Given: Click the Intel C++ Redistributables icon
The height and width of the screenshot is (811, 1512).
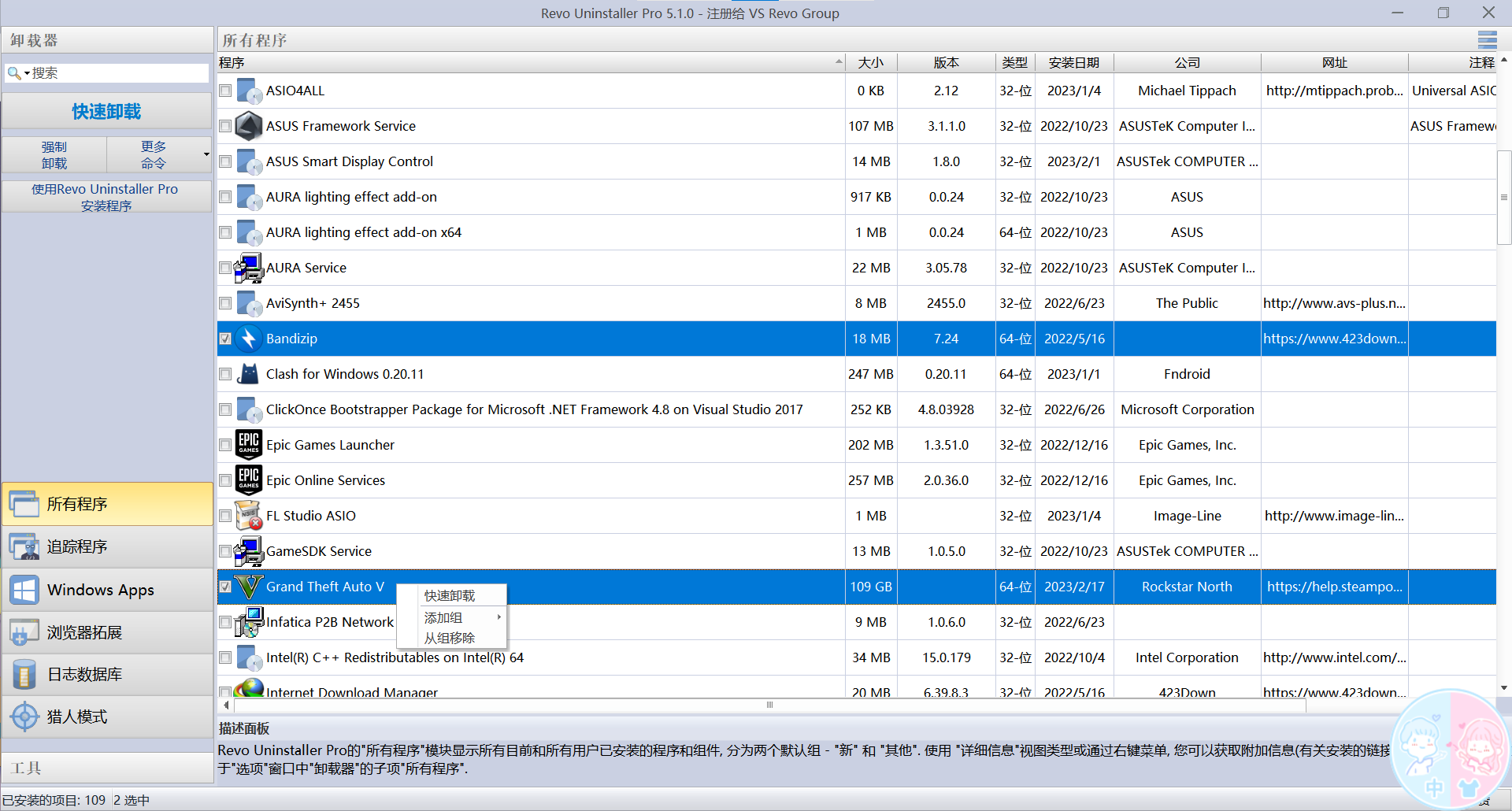Looking at the screenshot, I should coord(249,657).
